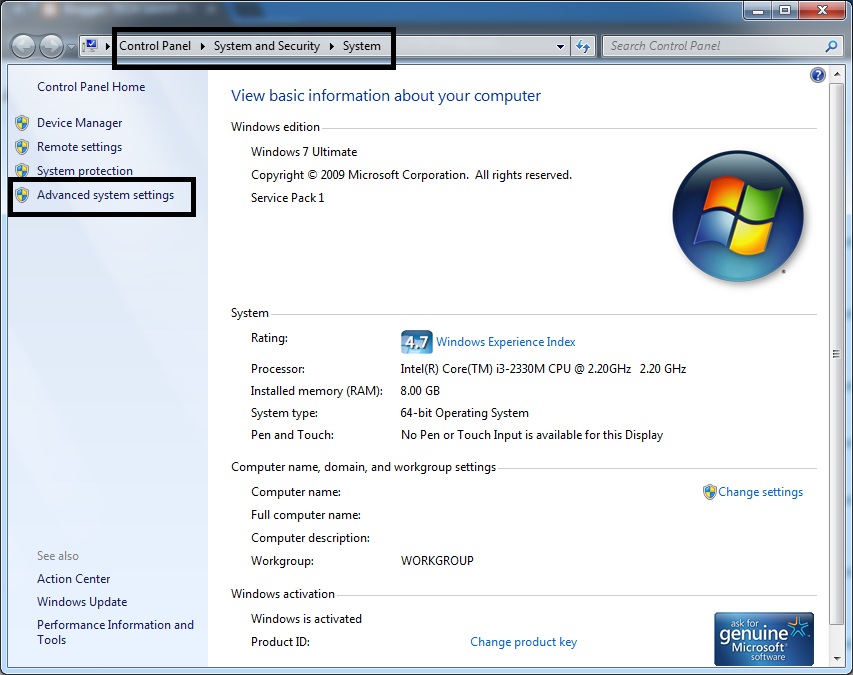Open Windows Experience Index link
Image resolution: width=853 pixels, height=675 pixels.
pyautogui.click(x=506, y=342)
